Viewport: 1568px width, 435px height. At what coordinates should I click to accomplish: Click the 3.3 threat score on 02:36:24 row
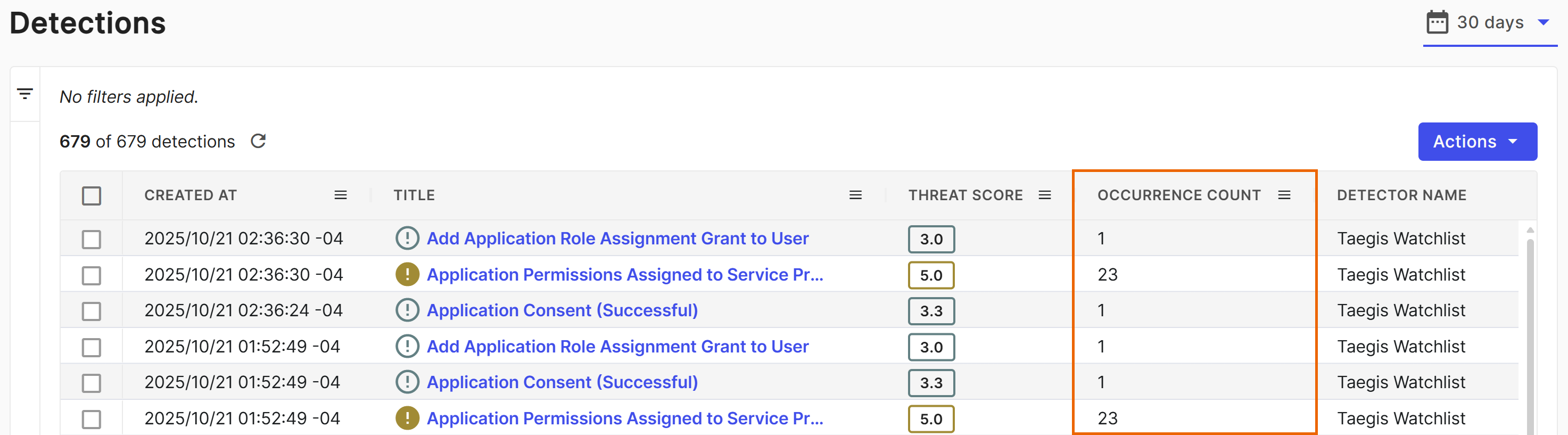[x=931, y=311]
